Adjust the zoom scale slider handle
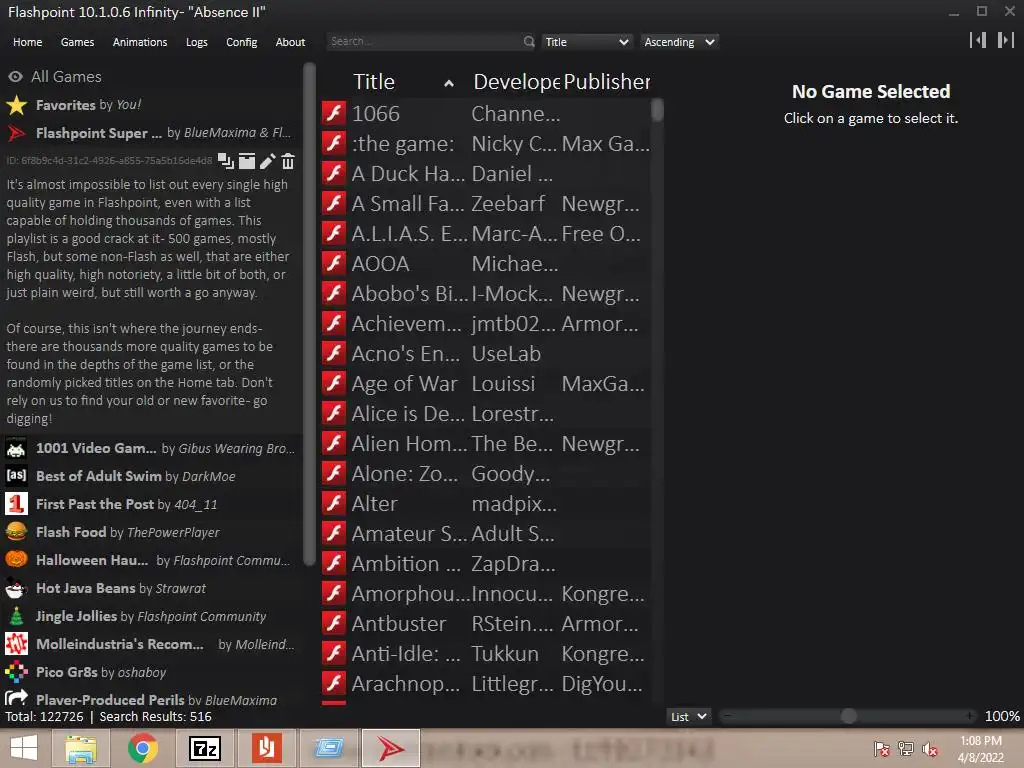Image resolution: width=1024 pixels, height=768 pixels. click(x=848, y=716)
